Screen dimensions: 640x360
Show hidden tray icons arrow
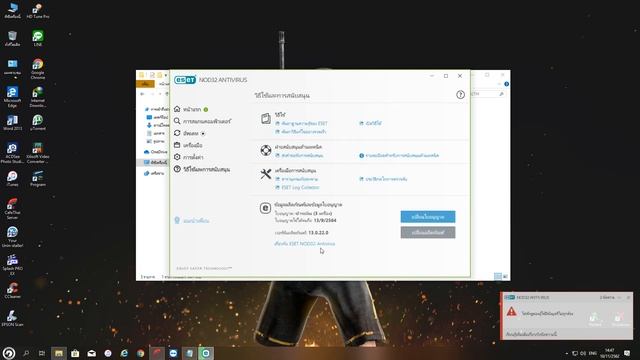567,353
